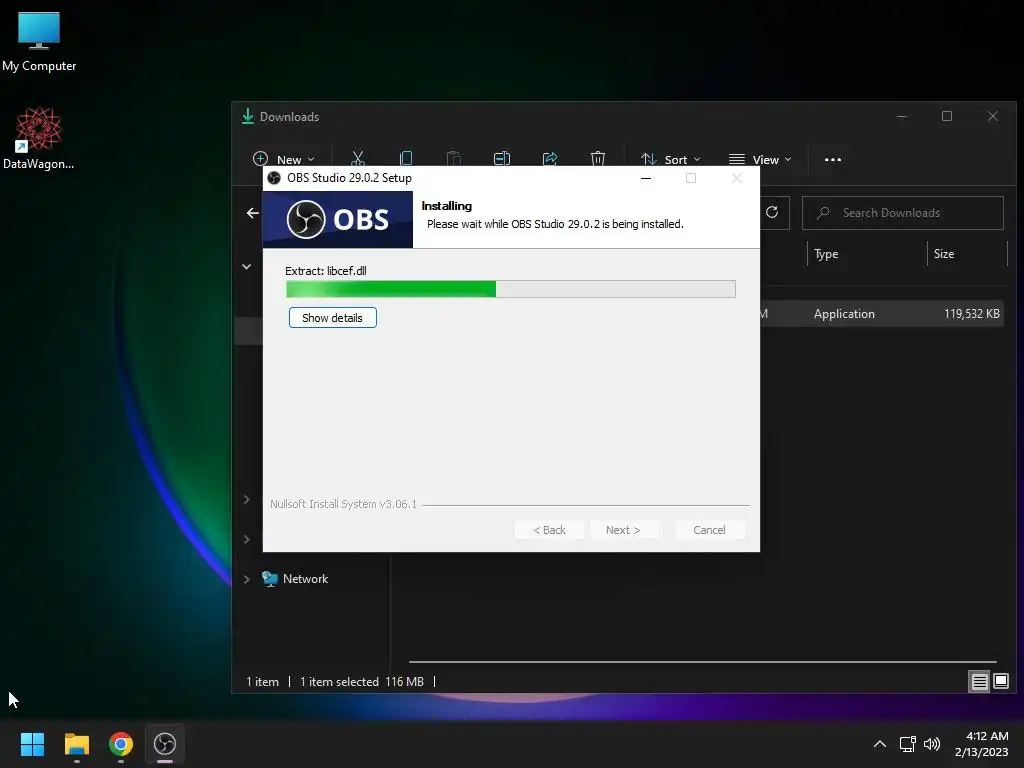Image resolution: width=1024 pixels, height=768 pixels.
Task: Click the Cancel button in OBS Setup
Action: pyautogui.click(x=709, y=530)
